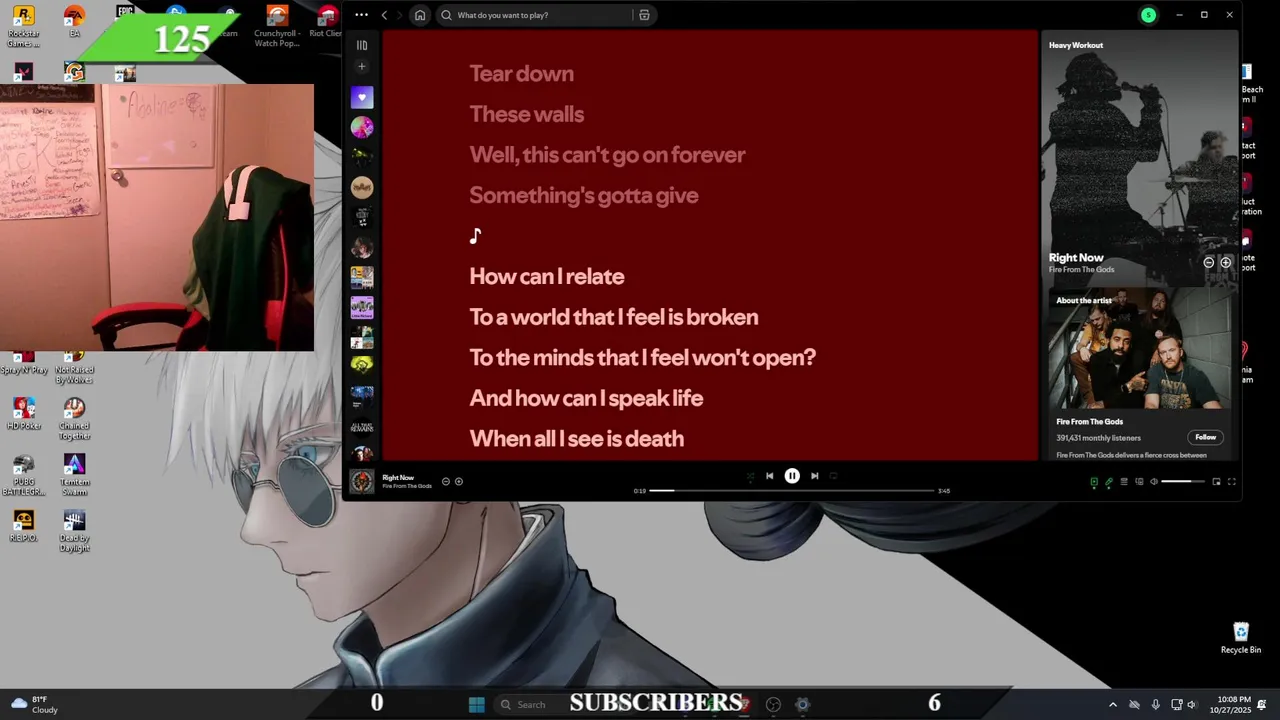Expand Your Library sidebar

362,45
